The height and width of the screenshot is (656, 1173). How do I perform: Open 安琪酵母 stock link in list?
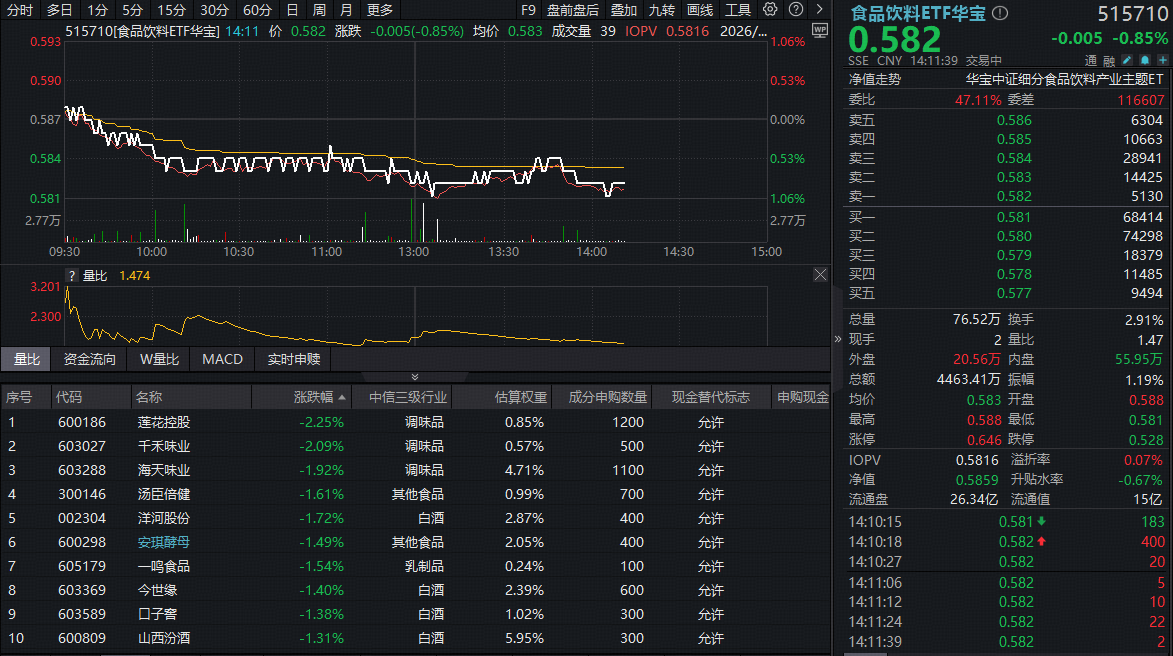pos(163,542)
